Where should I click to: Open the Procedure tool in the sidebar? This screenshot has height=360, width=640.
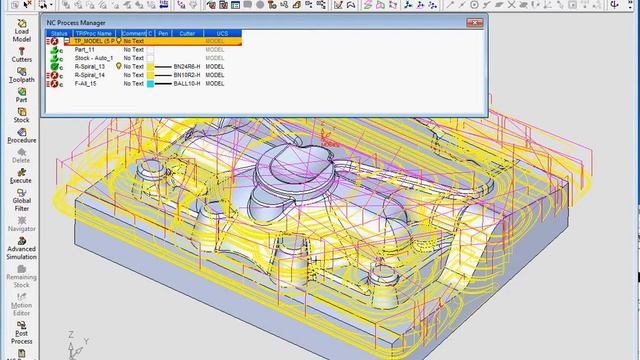tap(22, 136)
